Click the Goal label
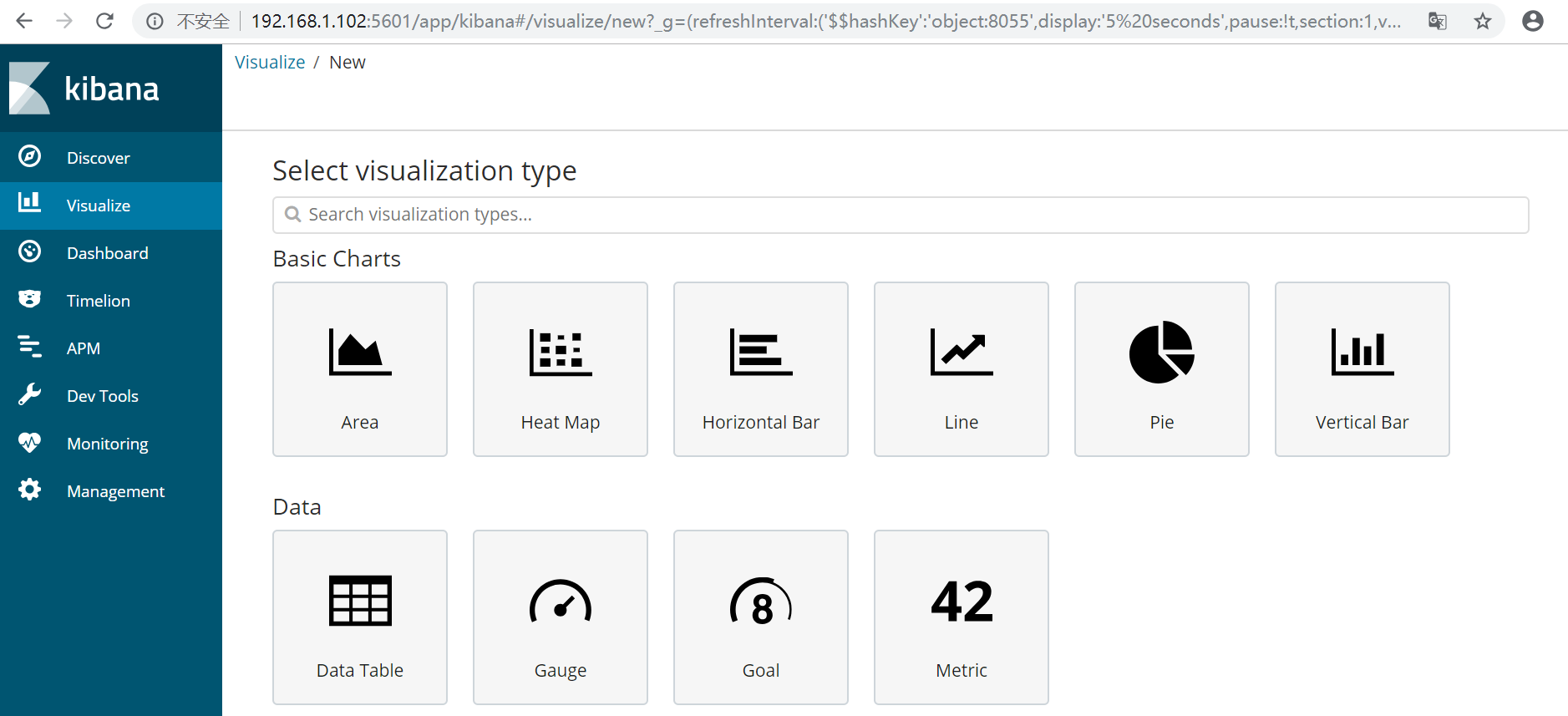The height and width of the screenshot is (716, 1568). pos(761,671)
